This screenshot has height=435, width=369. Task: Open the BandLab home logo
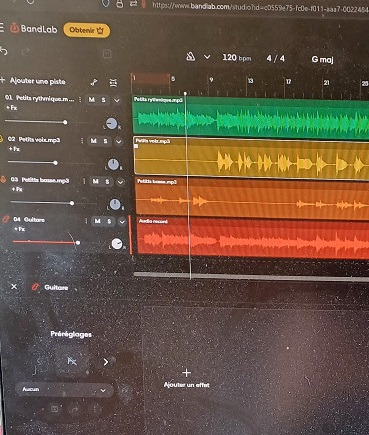click(33, 29)
